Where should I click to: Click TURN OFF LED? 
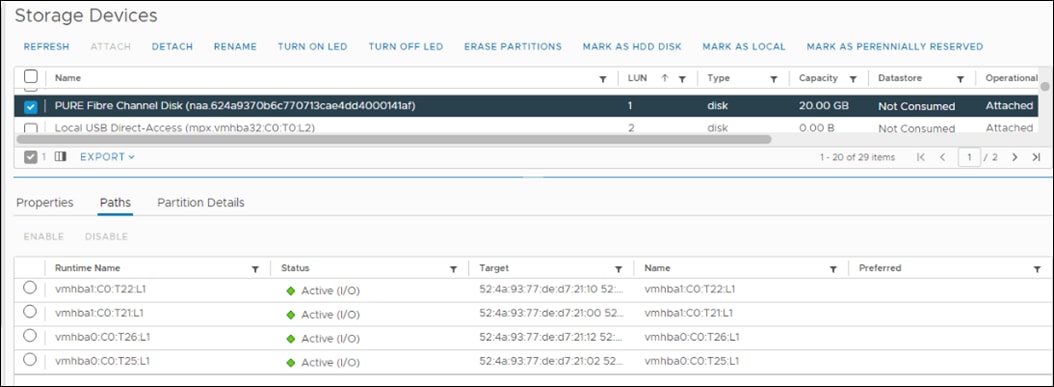(x=406, y=46)
